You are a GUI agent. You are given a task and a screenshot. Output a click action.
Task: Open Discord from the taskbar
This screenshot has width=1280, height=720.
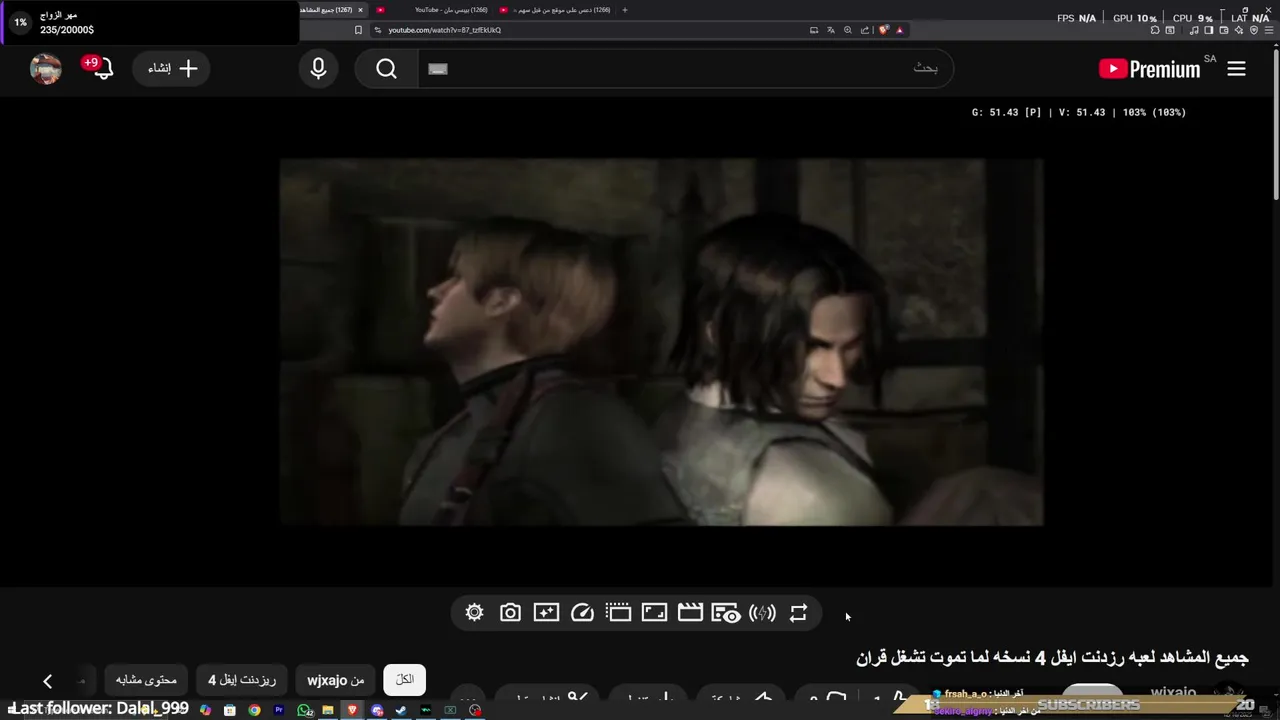[377, 710]
